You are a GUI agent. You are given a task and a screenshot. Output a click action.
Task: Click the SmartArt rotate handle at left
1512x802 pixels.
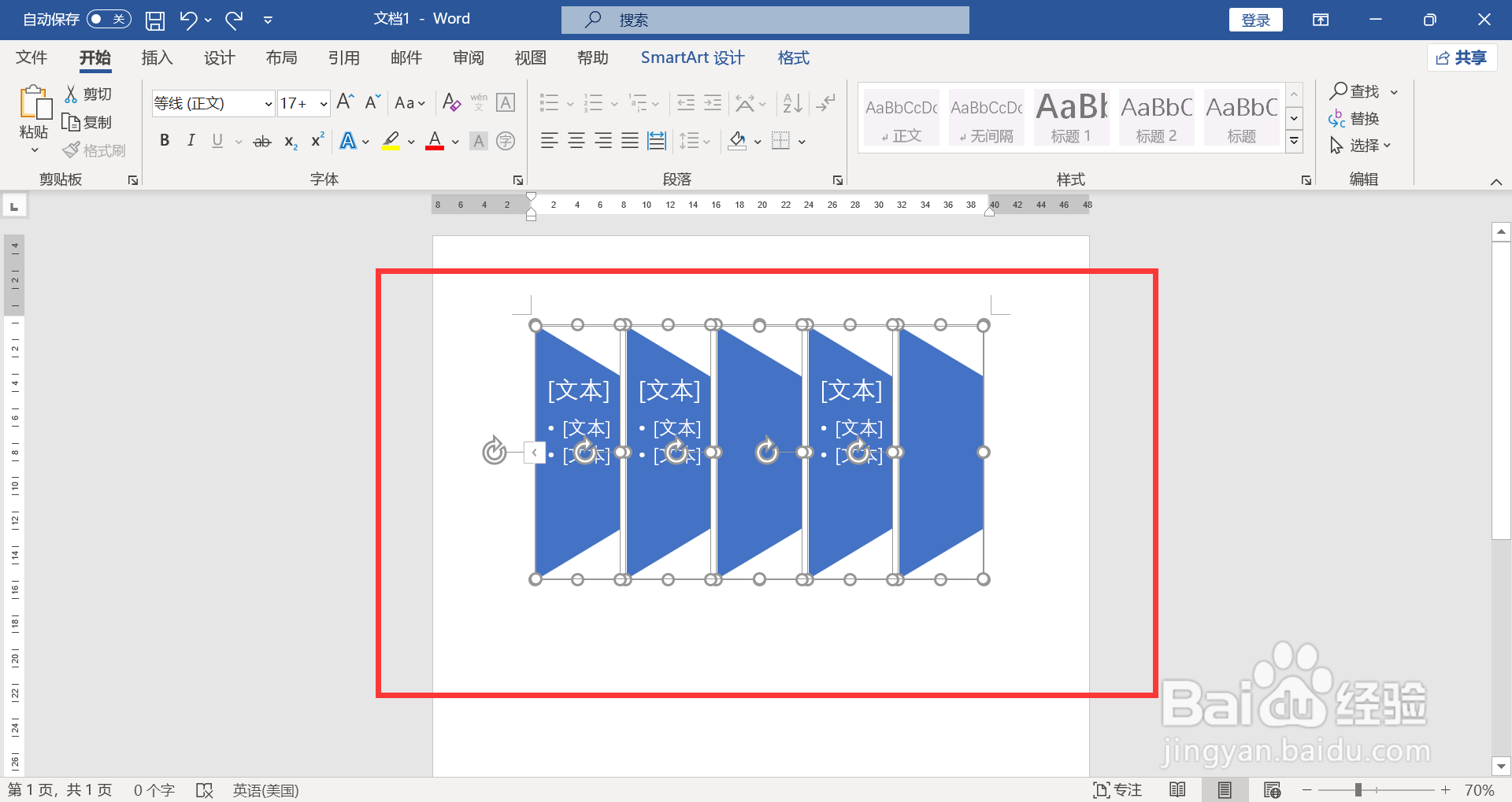[x=495, y=451]
